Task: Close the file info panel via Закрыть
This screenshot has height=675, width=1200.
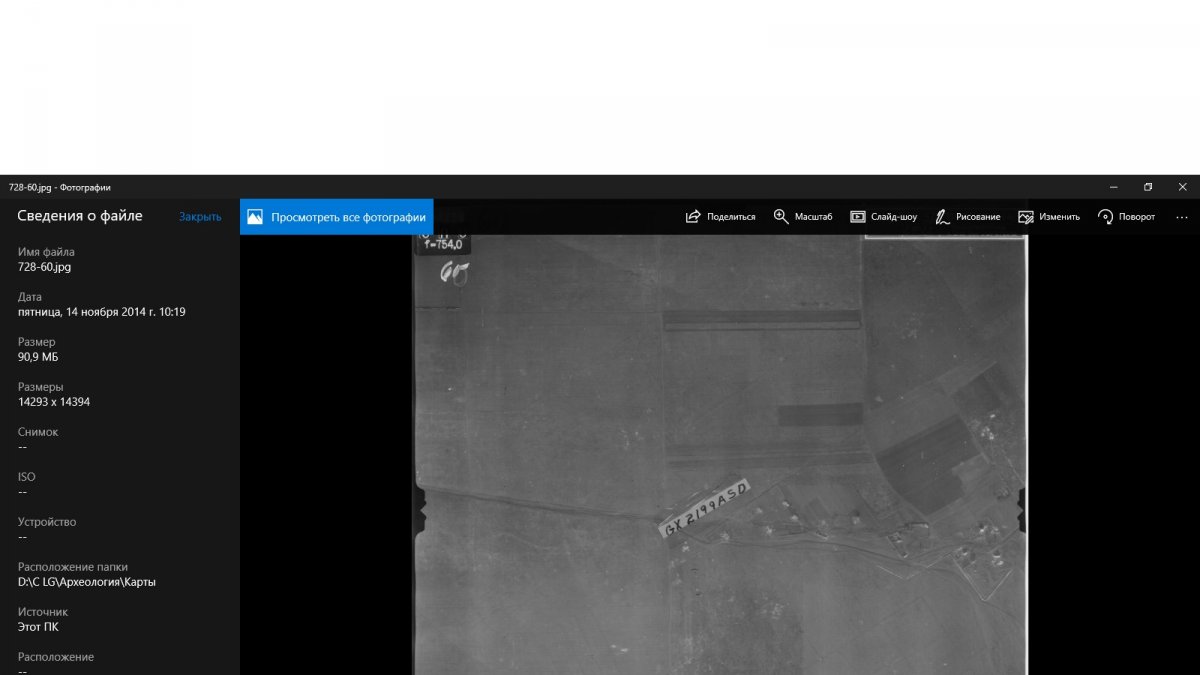Action: 200,217
